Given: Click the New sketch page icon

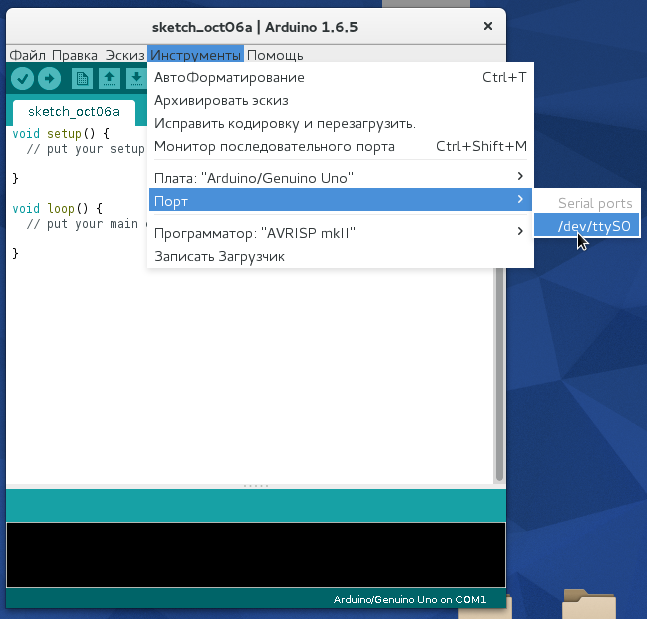Looking at the screenshot, I should pyautogui.click(x=82, y=78).
